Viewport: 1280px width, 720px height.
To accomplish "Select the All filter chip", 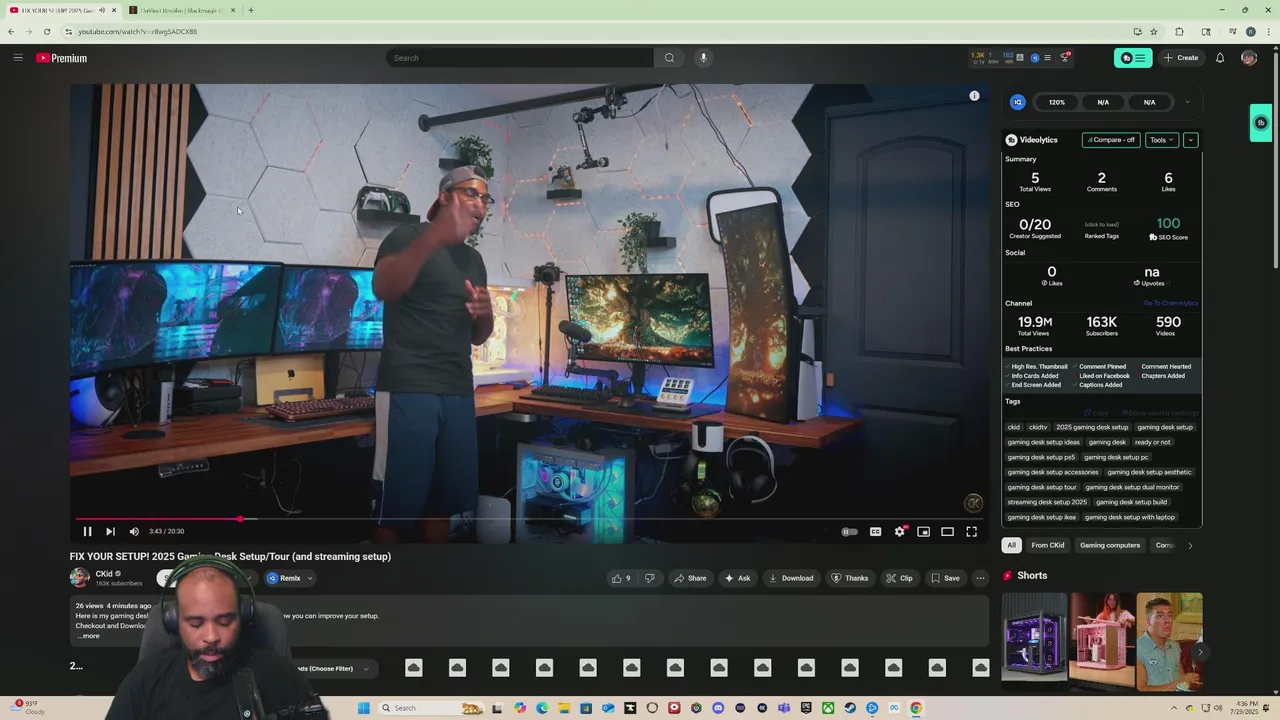I will click(1011, 545).
